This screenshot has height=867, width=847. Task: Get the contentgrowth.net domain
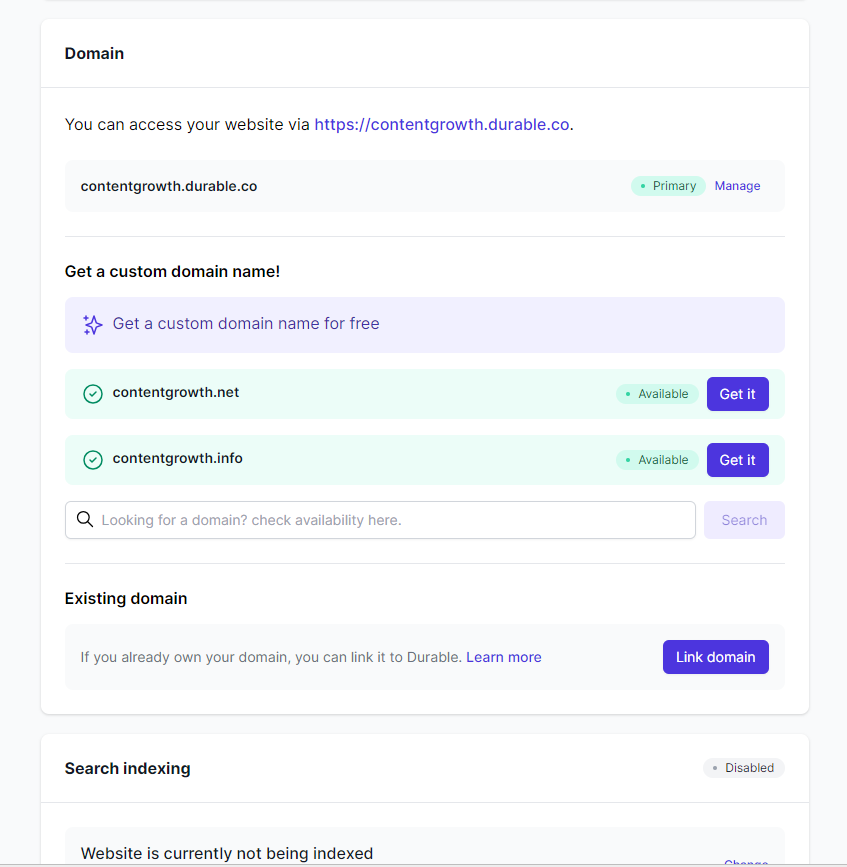(737, 394)
